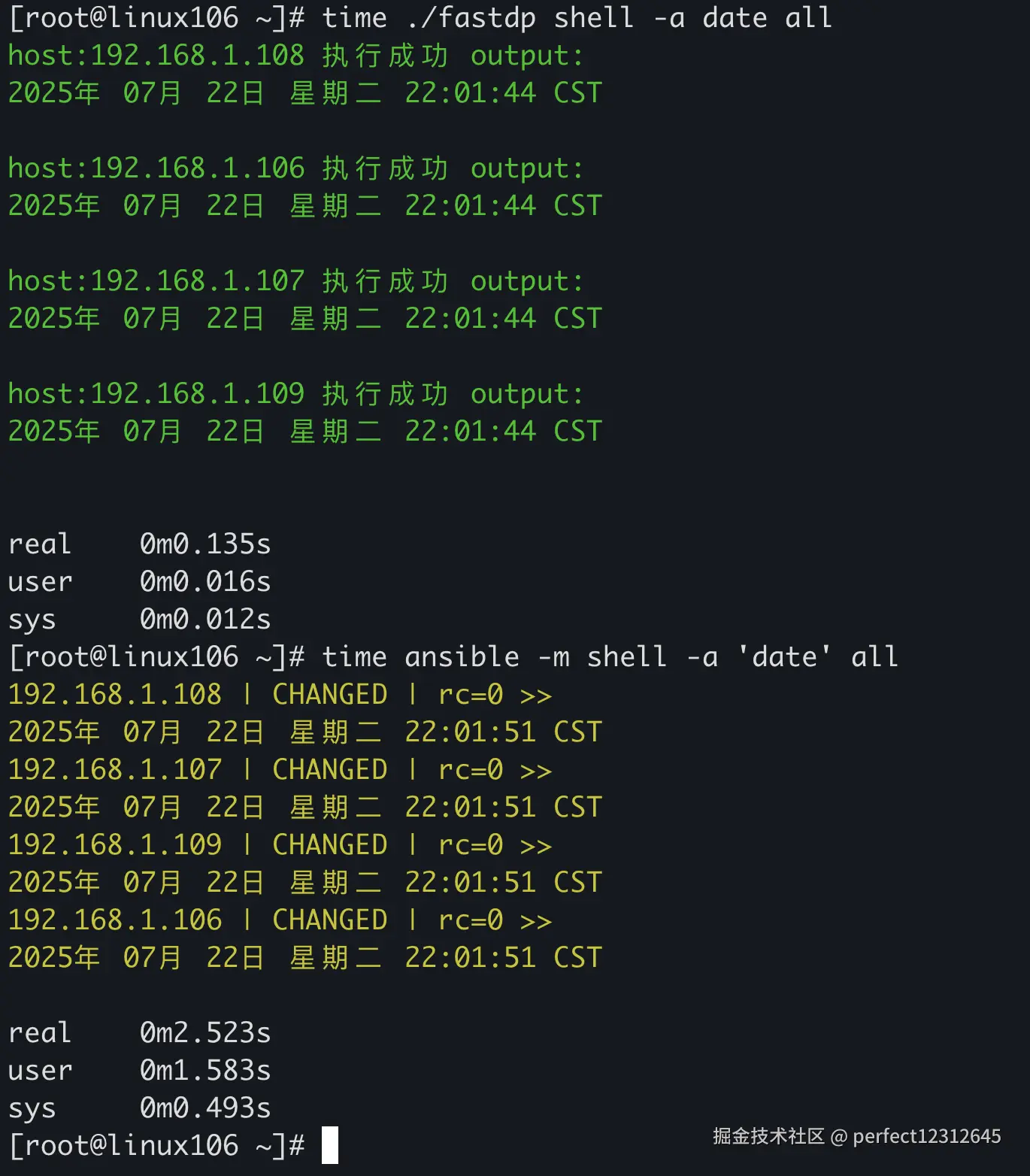The height and width of the screenshot is (1176, 1030).
Task: Click the perfect12312645 watermark text
Action: [x=926, y=1135]
